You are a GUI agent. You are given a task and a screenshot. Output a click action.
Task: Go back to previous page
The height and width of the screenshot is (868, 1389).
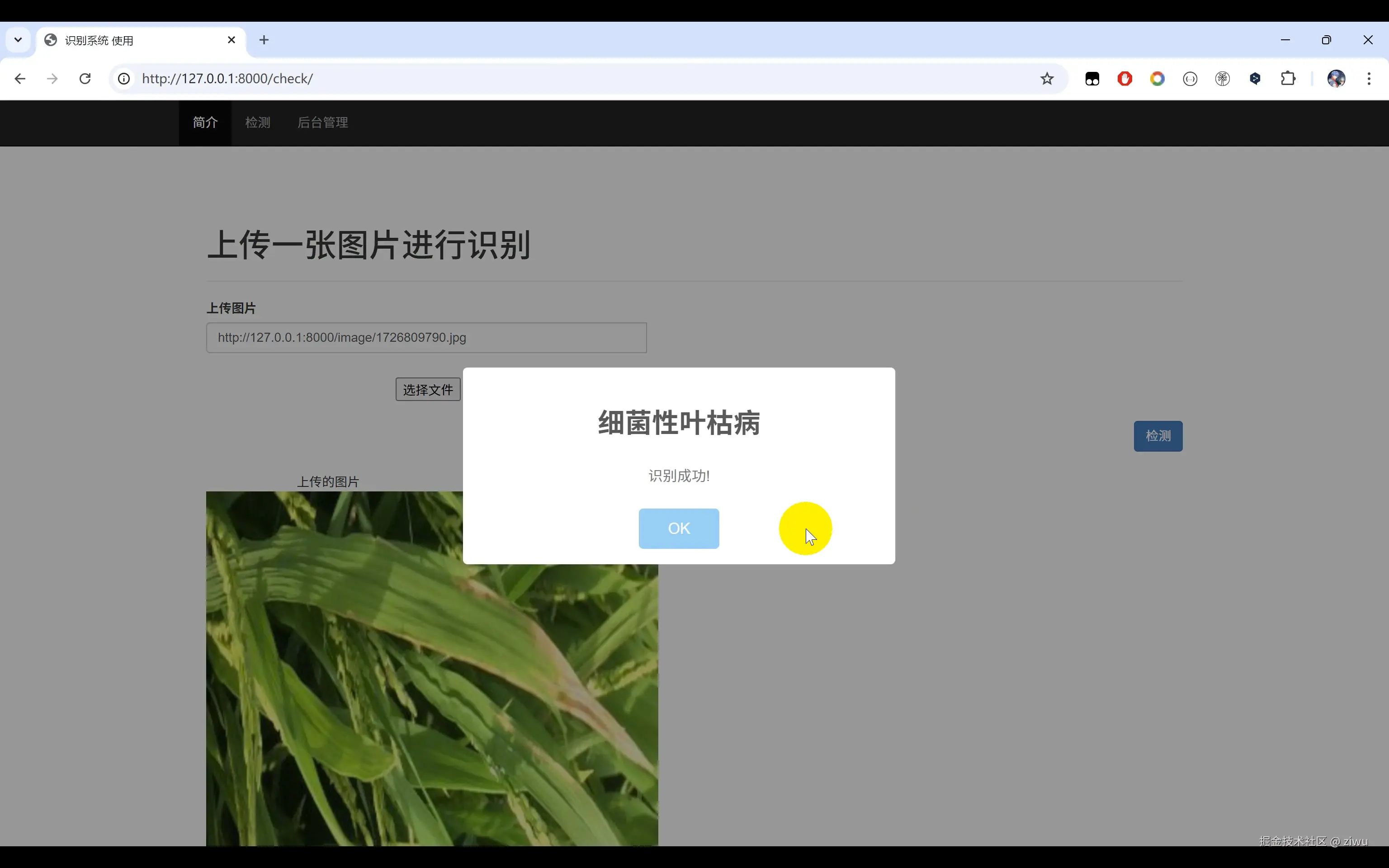[x=20, y=79]
